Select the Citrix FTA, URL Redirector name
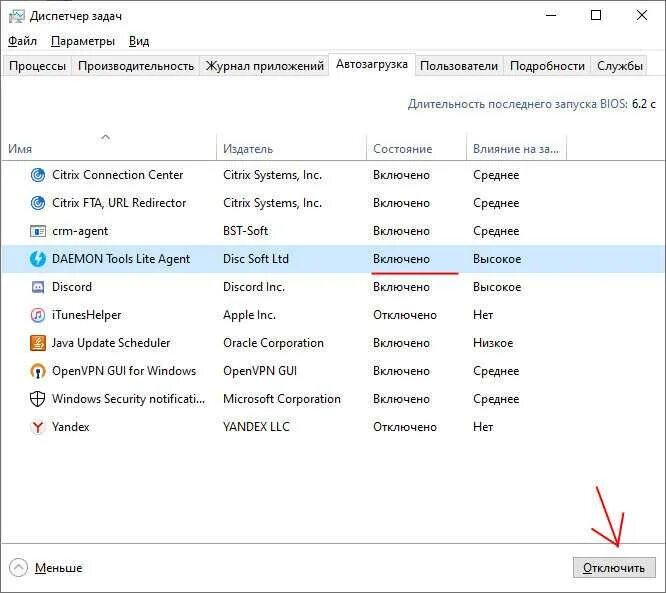This screenshot has height=593, width=666. click(x=119, y=203)
